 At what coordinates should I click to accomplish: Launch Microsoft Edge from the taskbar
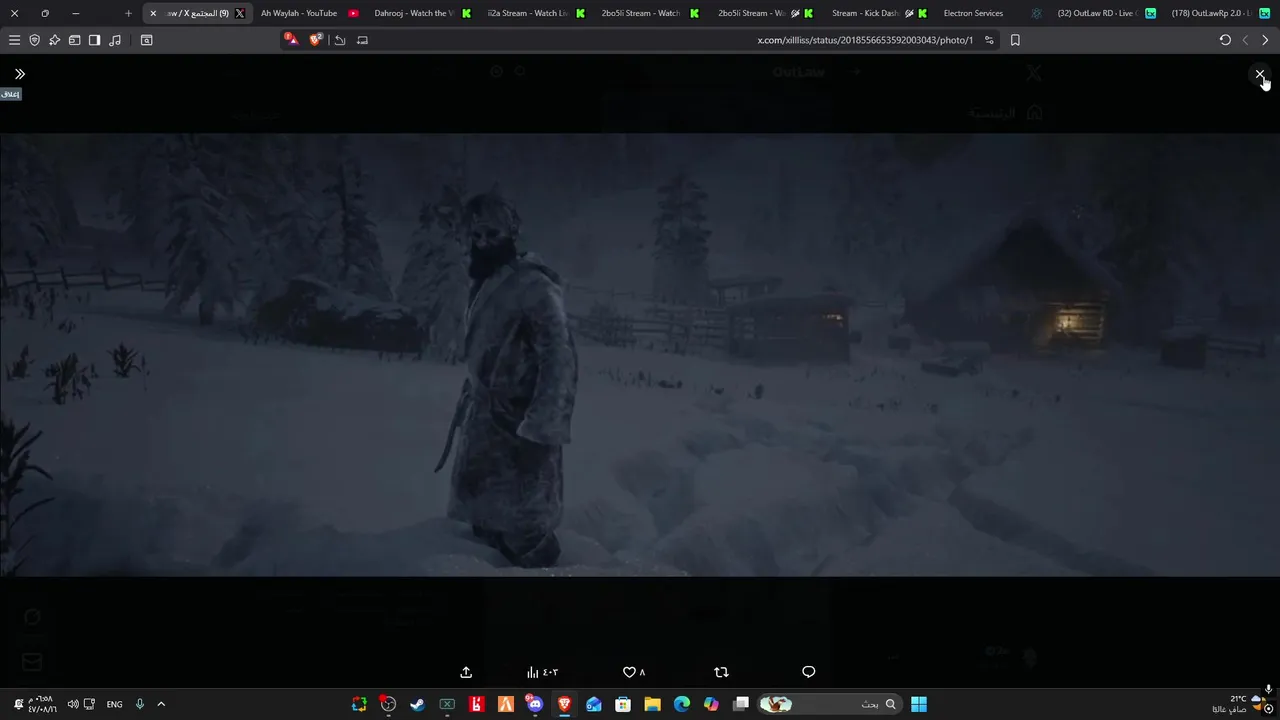682,704
